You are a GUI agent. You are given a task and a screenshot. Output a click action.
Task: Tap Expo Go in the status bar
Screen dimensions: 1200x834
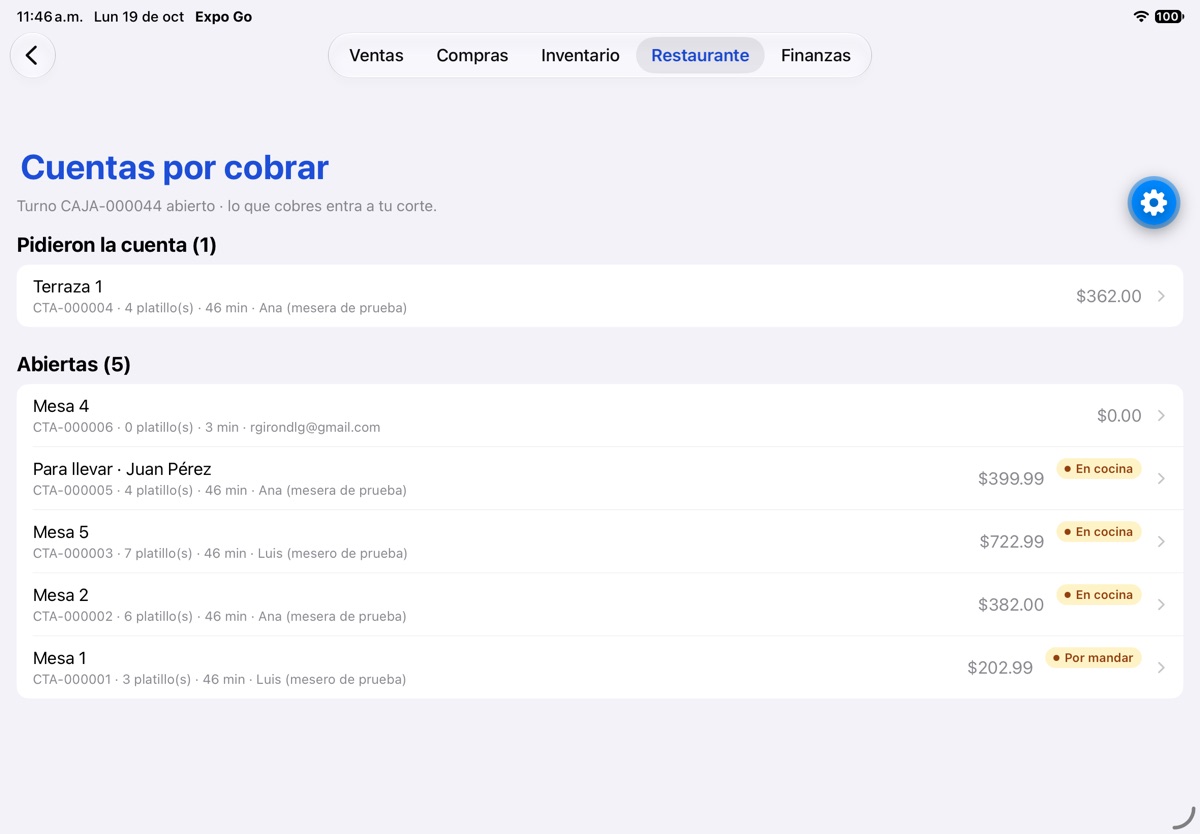pos(223,17)
